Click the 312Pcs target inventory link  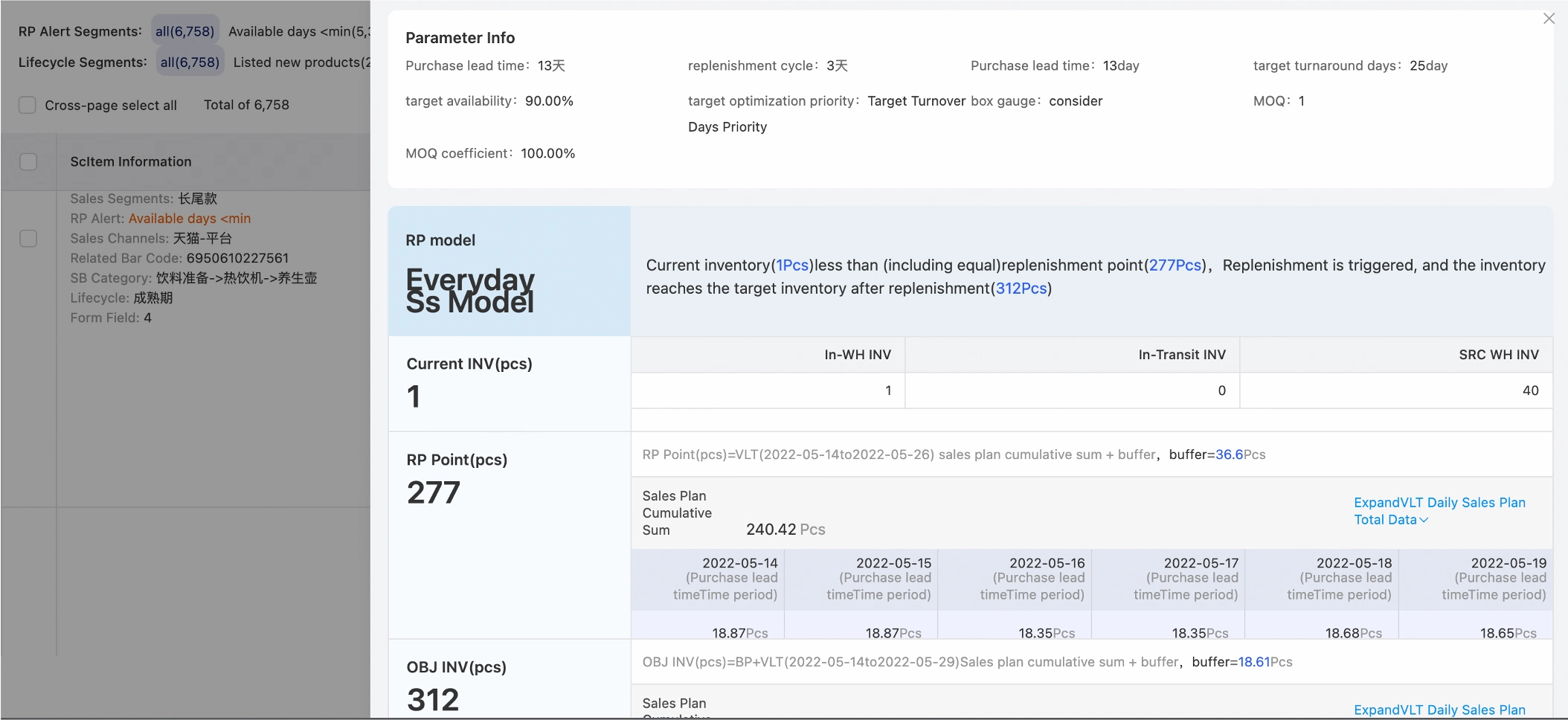click(x=1021, y=289)
